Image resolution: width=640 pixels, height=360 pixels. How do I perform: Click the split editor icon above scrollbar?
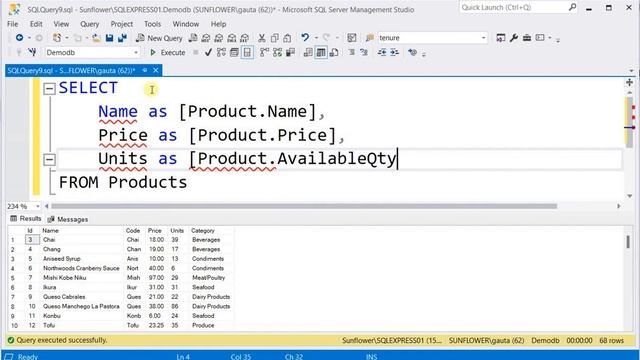click(x=629, y=82)
